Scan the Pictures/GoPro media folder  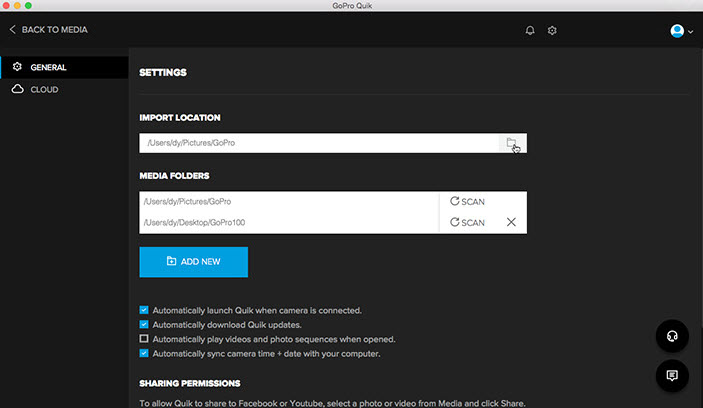click(x=467, y=202)
